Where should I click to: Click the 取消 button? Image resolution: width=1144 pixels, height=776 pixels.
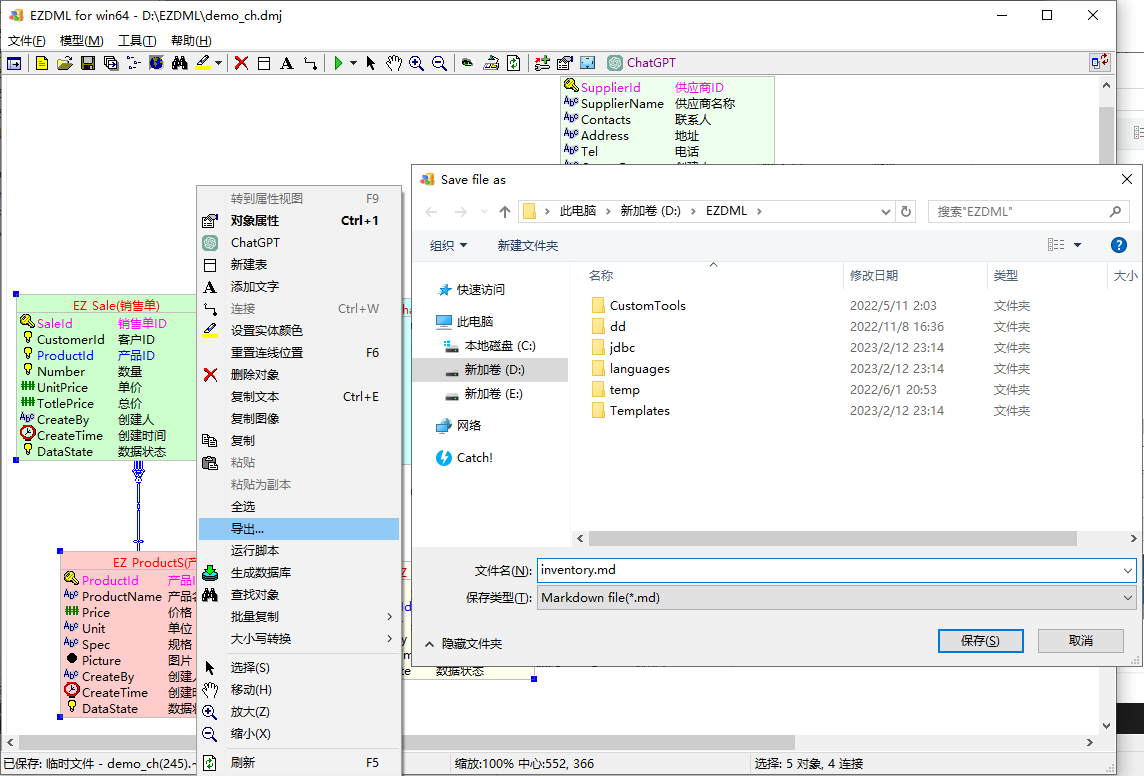[1081, 641]
